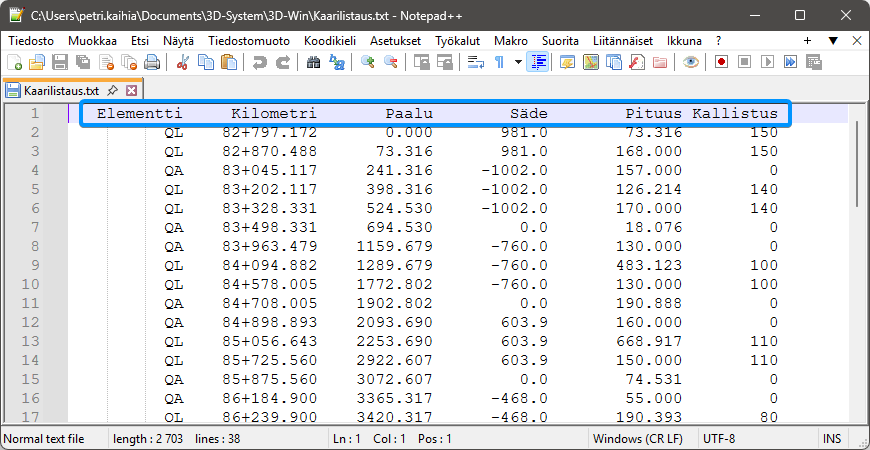Click the Windows (CR LF) status bar field

tap(637, 439)
